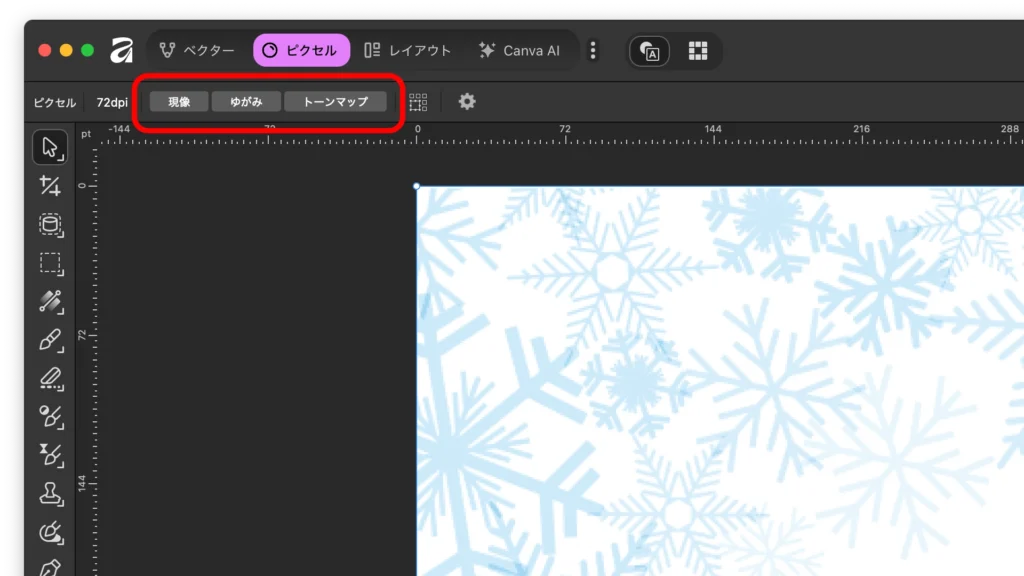Open the Canva AI tab
Image resolution: width=1024 pixels, height=576 pixels.
pyautogui.click(x=519, y=50)
